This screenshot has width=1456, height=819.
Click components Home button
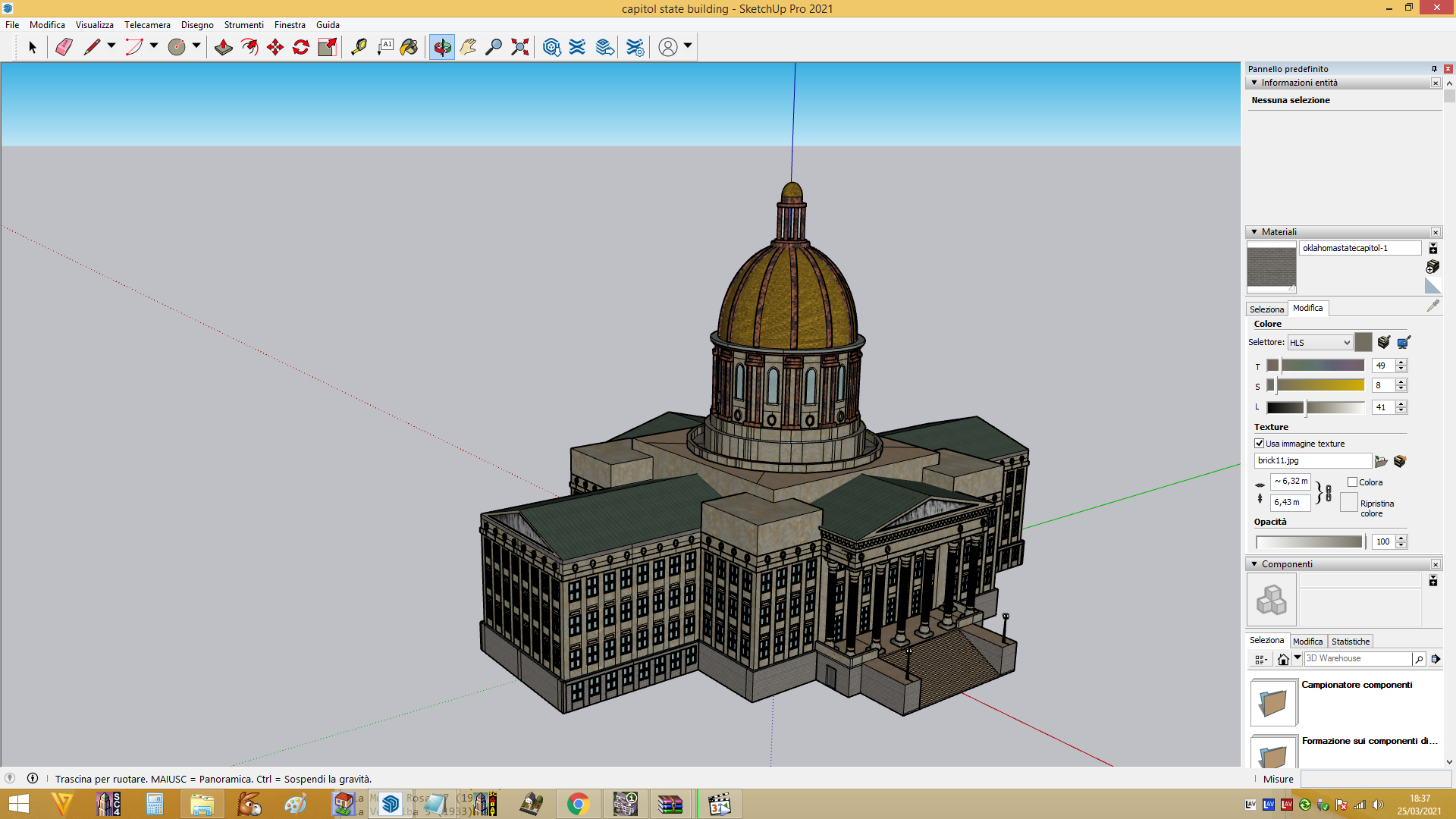(x=1283, y=659)
